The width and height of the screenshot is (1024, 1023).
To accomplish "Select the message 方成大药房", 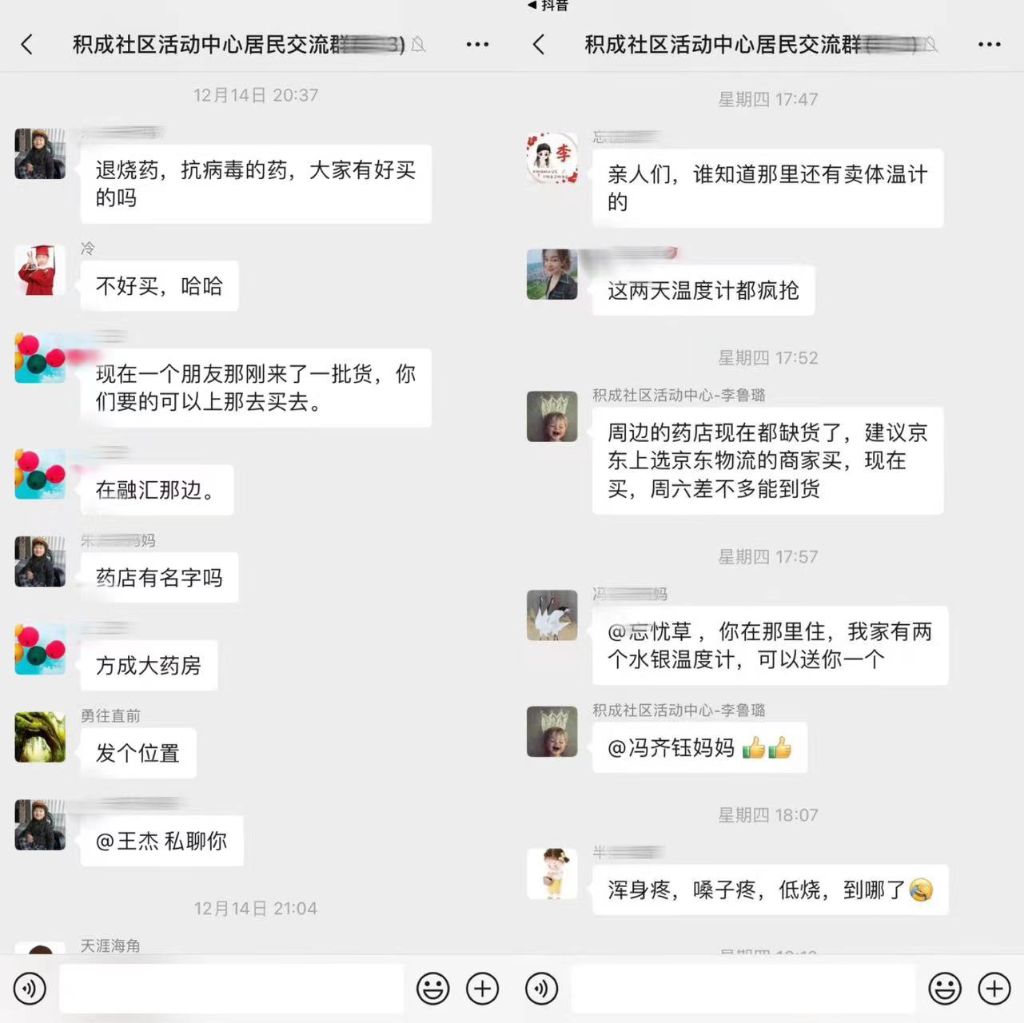I will [x=149, y=665].
